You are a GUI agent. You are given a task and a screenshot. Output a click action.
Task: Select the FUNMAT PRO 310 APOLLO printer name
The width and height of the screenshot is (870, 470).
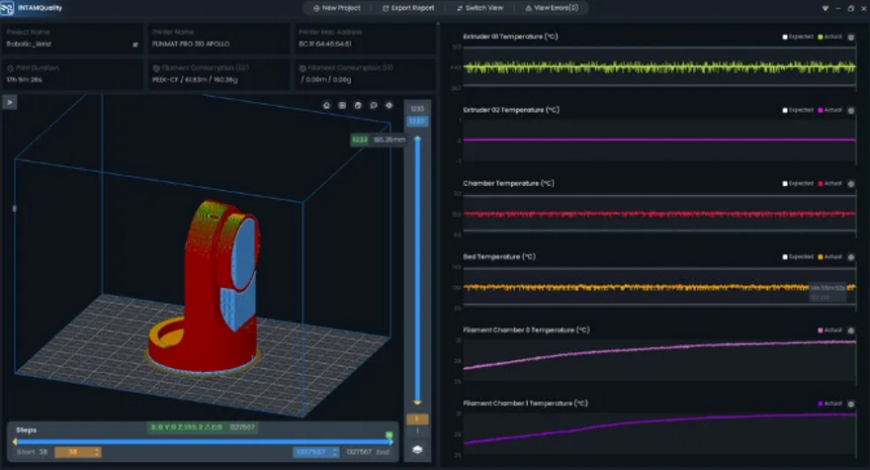tap(191, 44)
